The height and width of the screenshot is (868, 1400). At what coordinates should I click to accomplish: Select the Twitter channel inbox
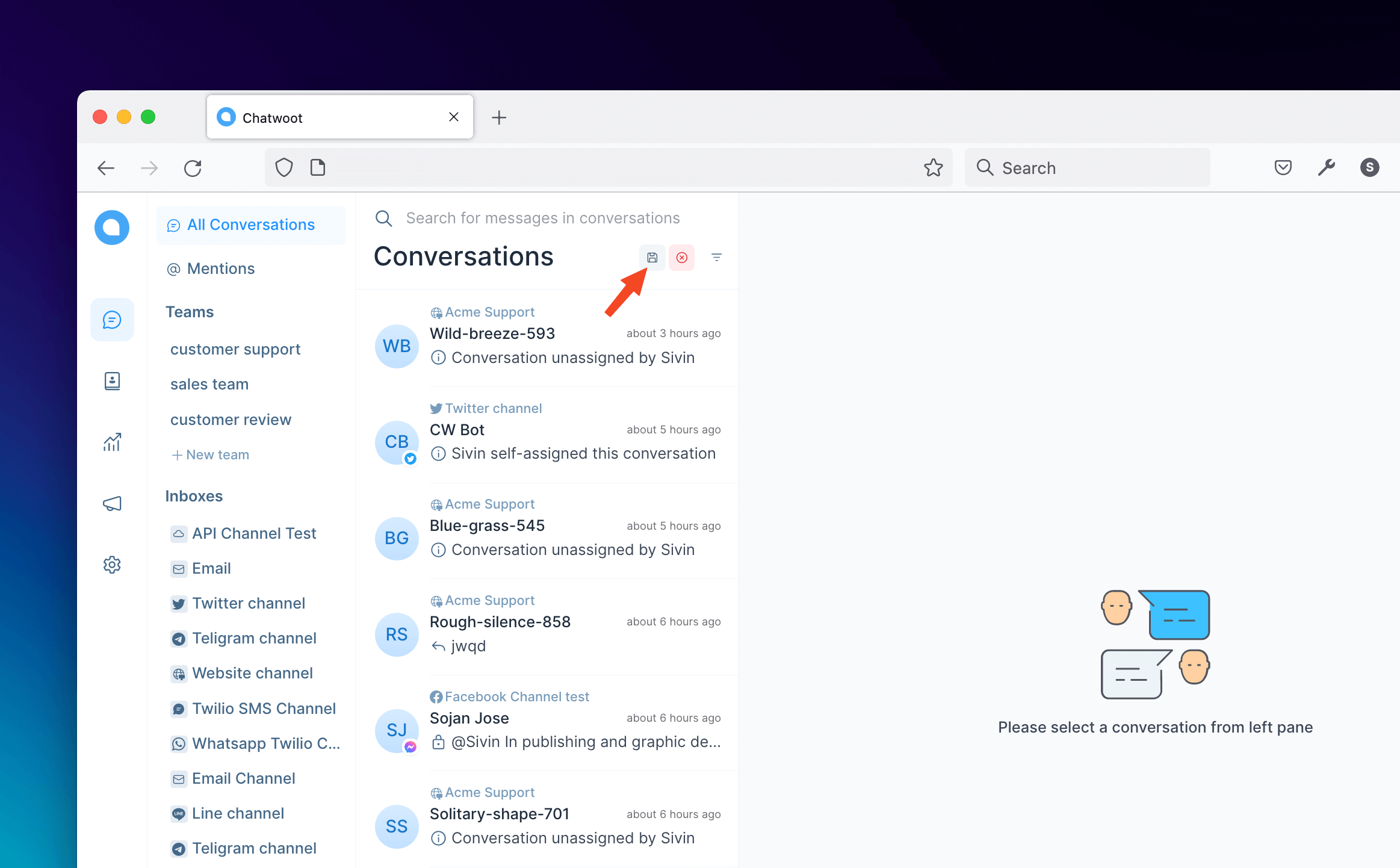(249, 603)
